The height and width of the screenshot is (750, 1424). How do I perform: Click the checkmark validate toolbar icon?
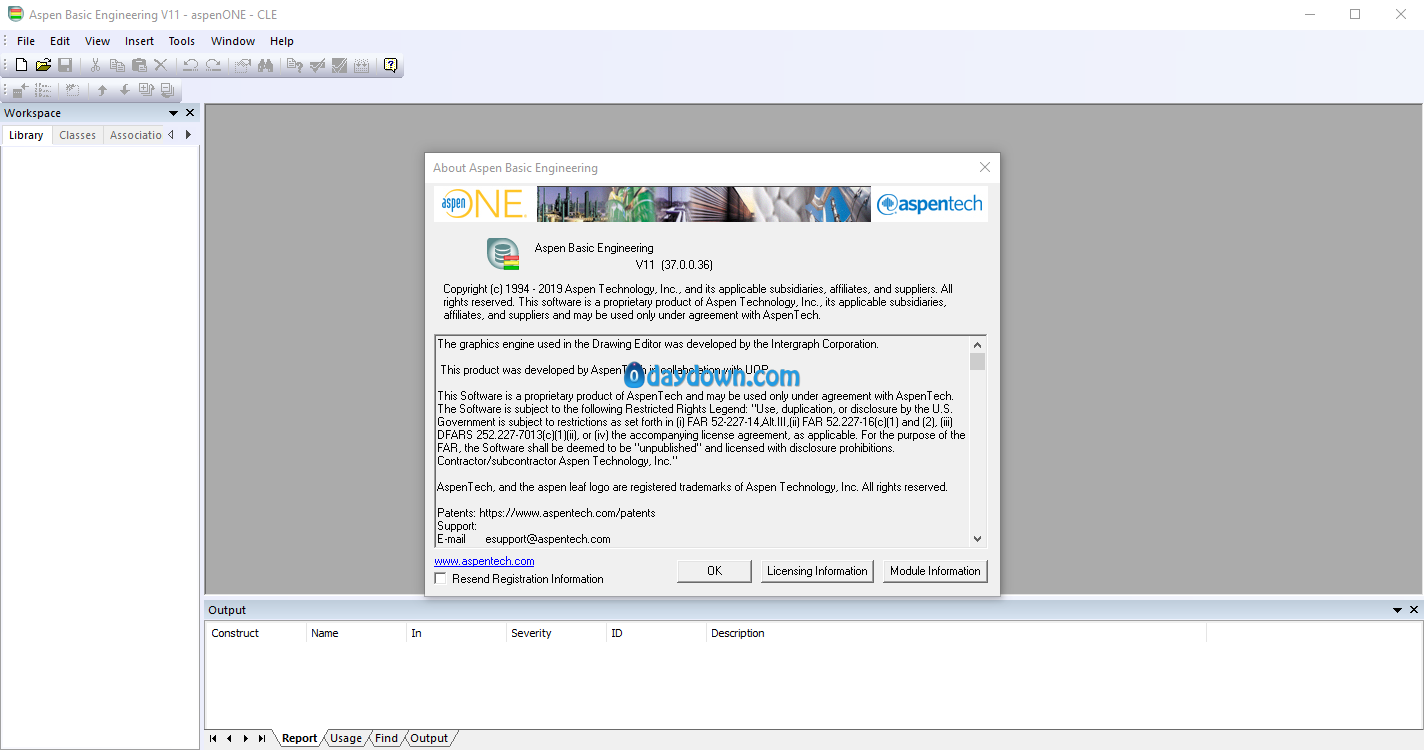[x=317, y=65]
